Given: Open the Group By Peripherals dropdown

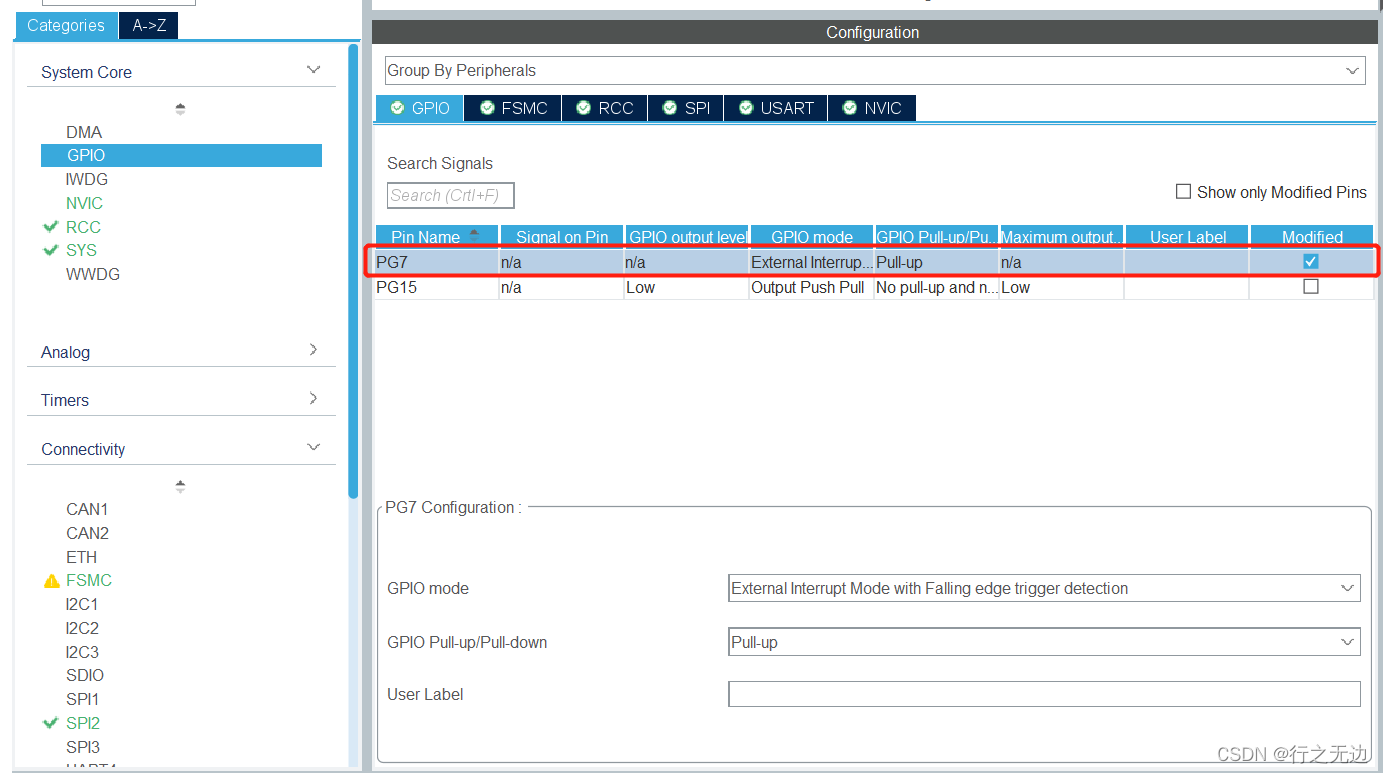Looking at the screenshot, I should (x=875, y=70).
